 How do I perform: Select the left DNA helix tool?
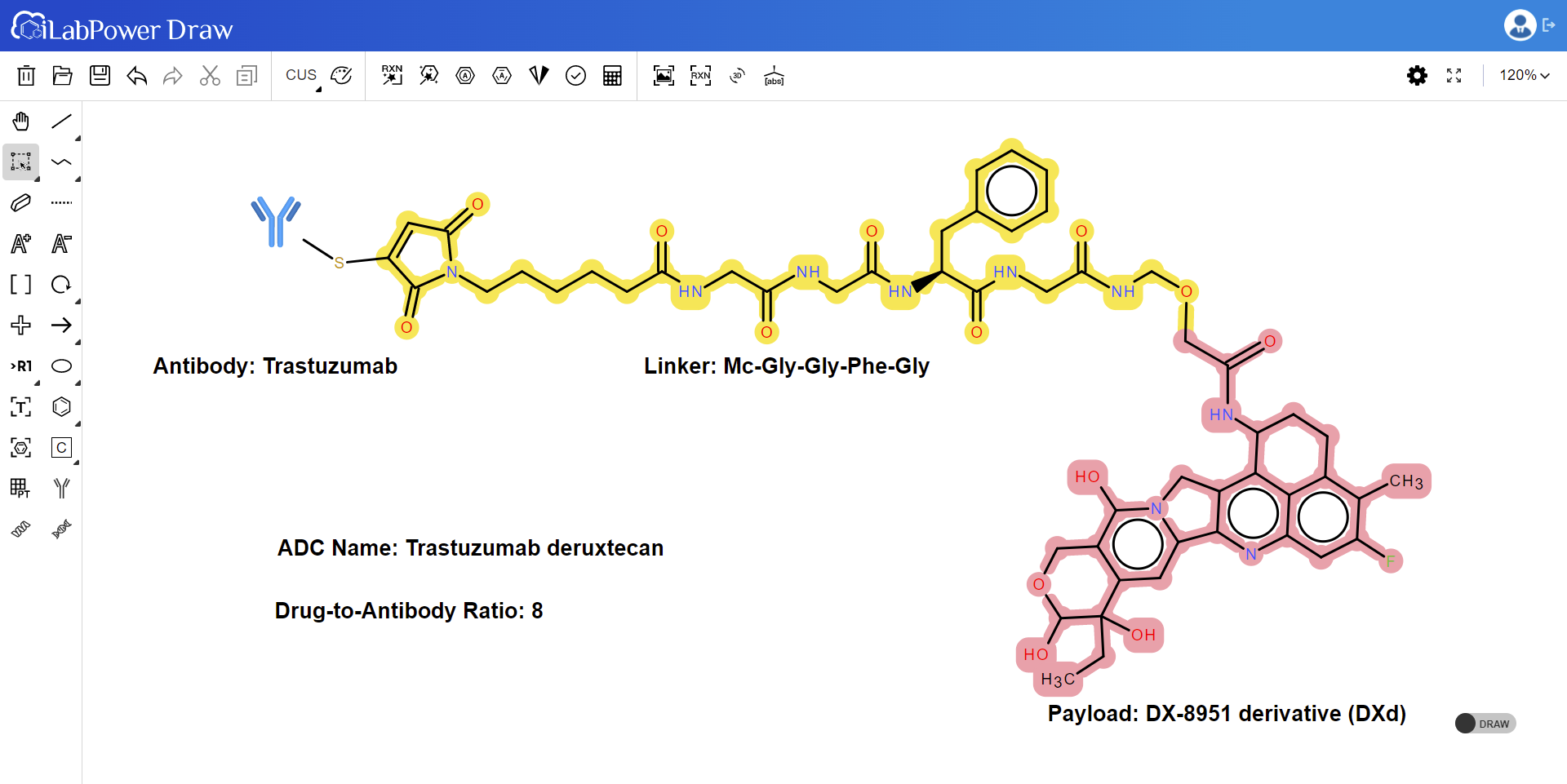[21, 529]
